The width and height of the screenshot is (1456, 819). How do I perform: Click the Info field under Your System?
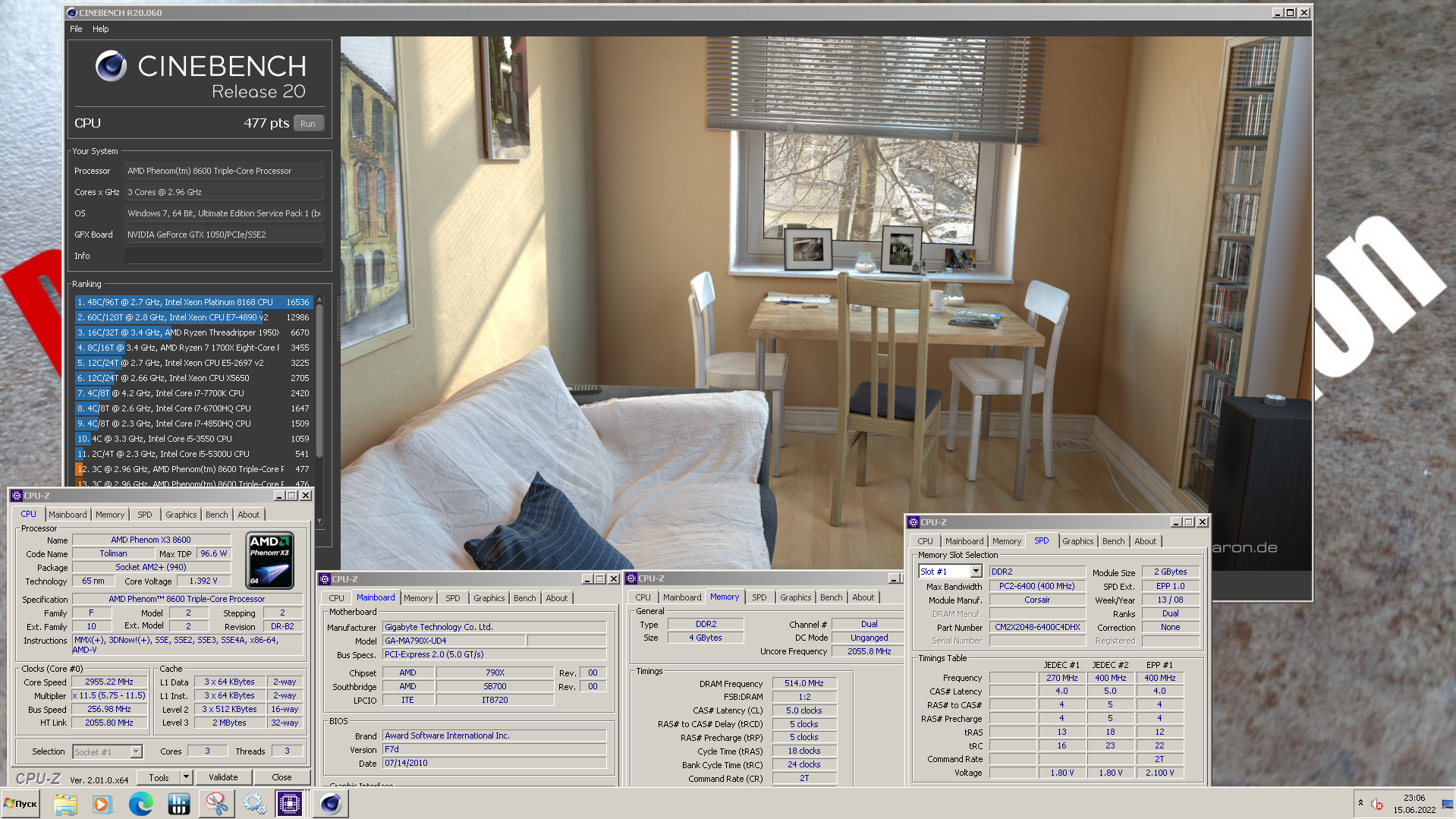coord(225,256)
